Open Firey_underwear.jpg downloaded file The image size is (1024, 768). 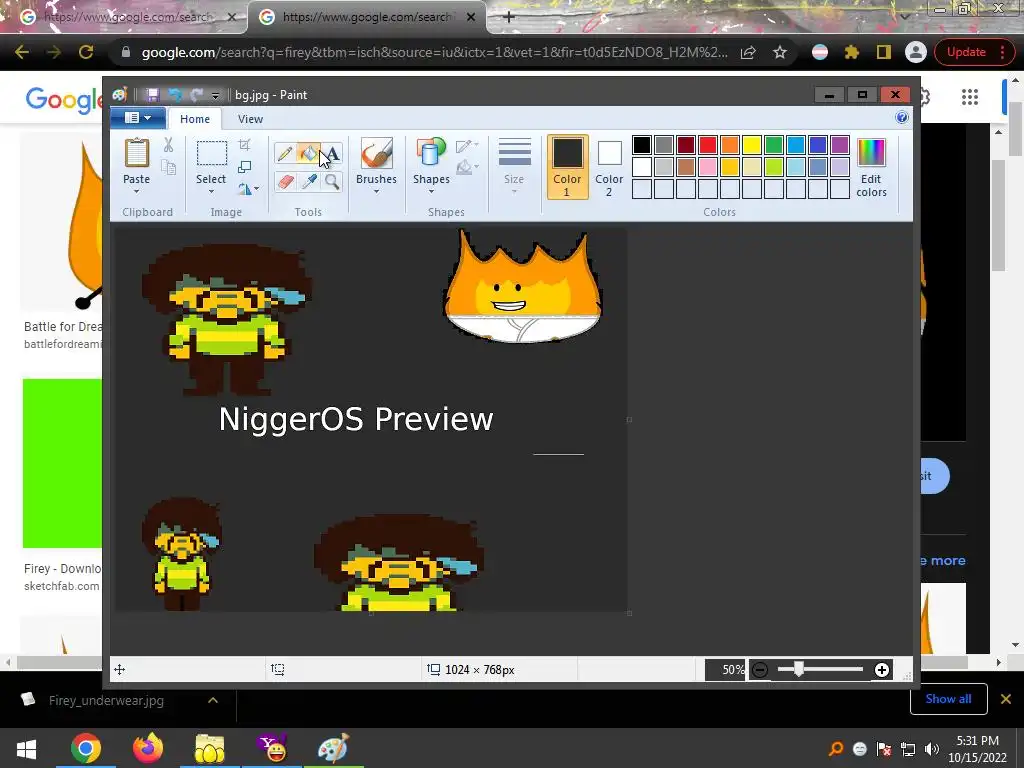click(x=106, y=700)
